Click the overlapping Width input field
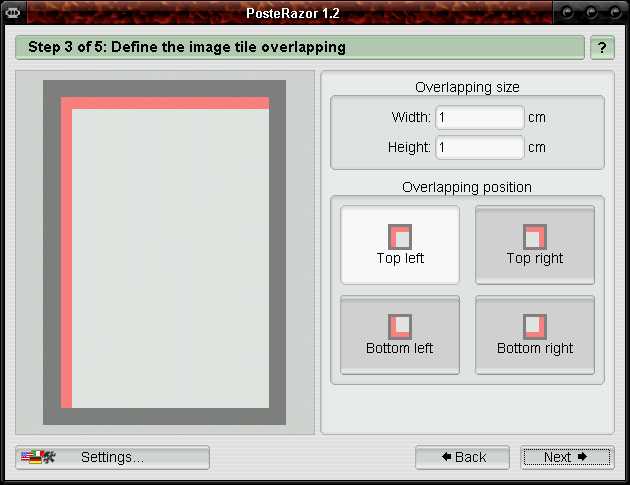Screen dimensions: 630x485 click(479, 117)
